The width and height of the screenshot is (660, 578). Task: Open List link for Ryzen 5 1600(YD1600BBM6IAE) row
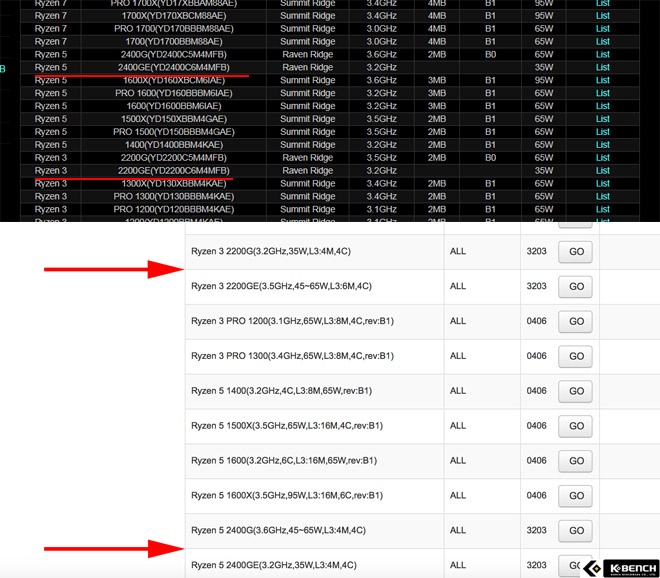point(602,106)
